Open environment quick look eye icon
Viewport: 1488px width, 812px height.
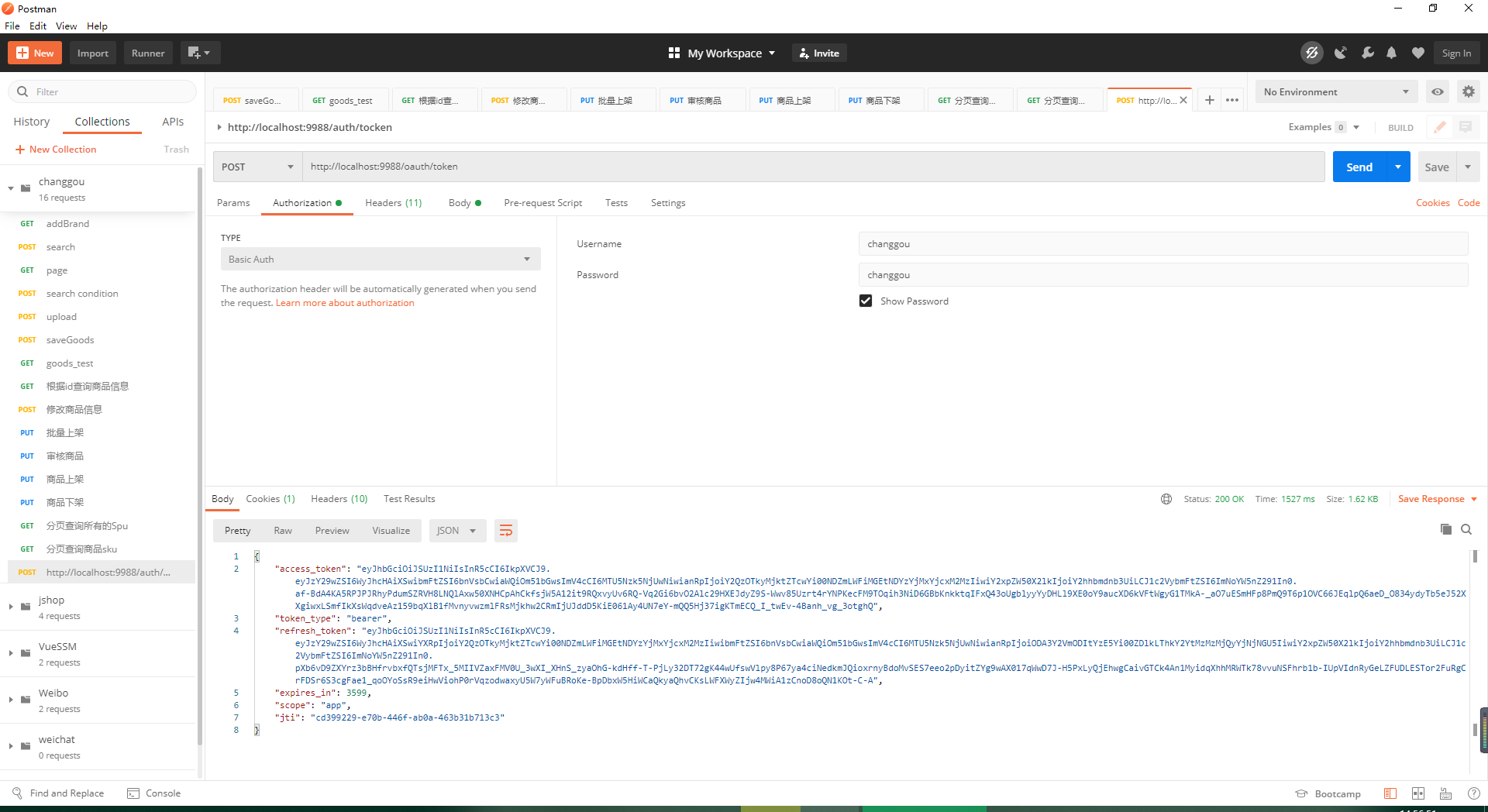(1438, 91)
